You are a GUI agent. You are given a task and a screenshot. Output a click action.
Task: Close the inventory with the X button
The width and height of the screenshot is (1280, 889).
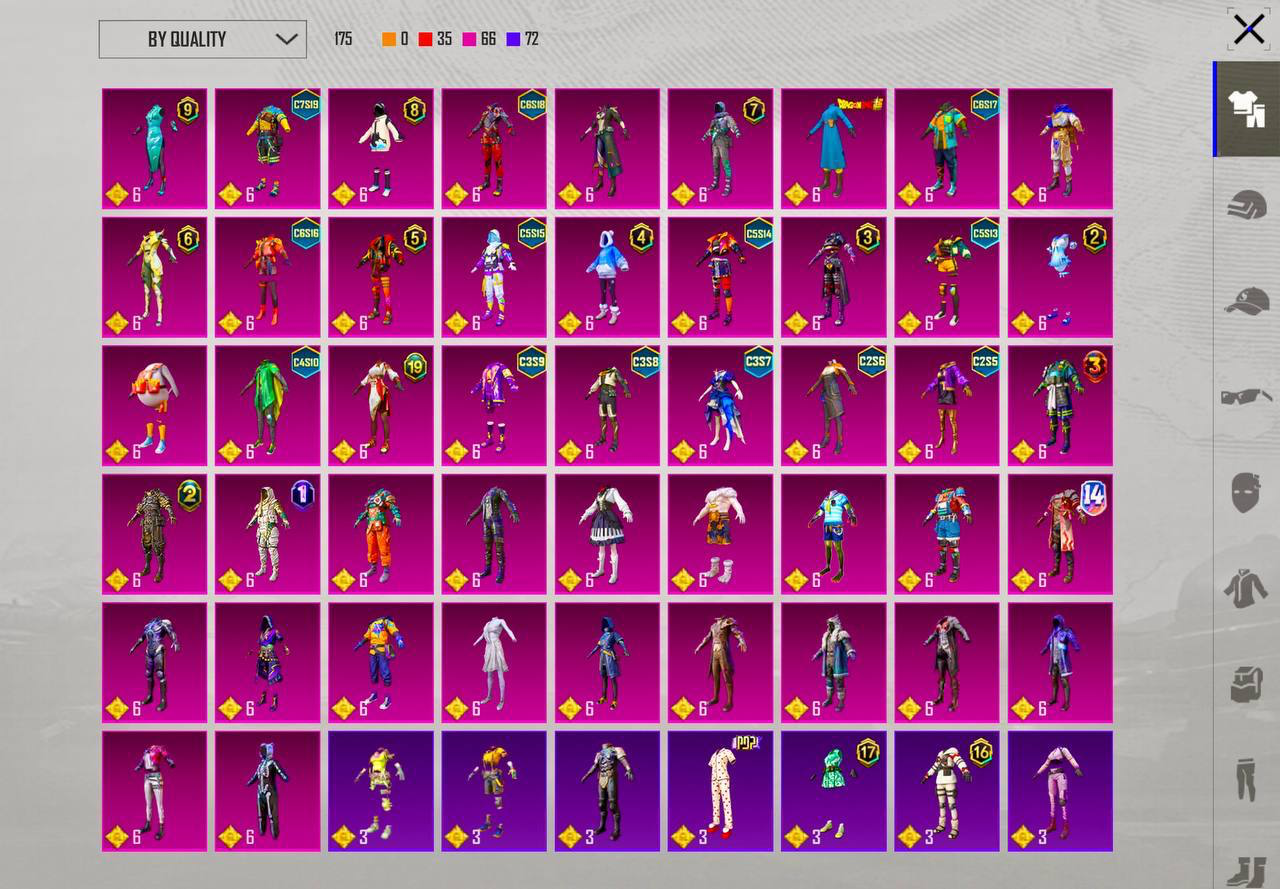pos(1249,30)
